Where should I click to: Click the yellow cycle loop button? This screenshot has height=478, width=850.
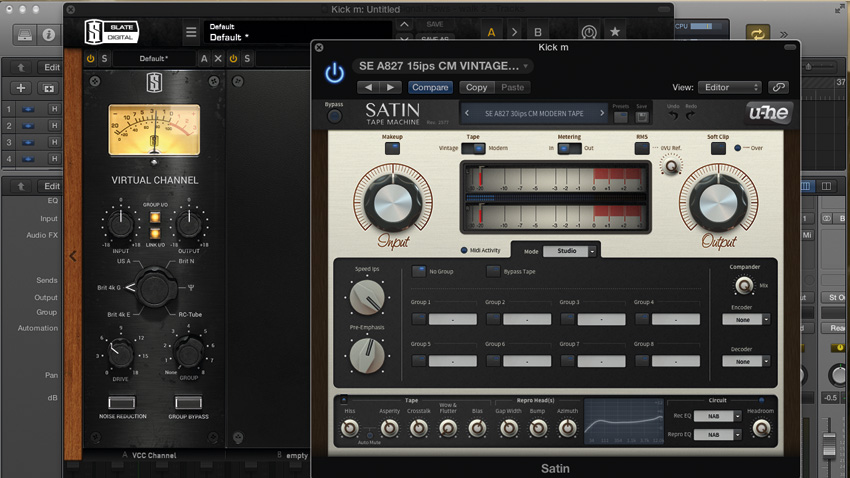point(757,34)
